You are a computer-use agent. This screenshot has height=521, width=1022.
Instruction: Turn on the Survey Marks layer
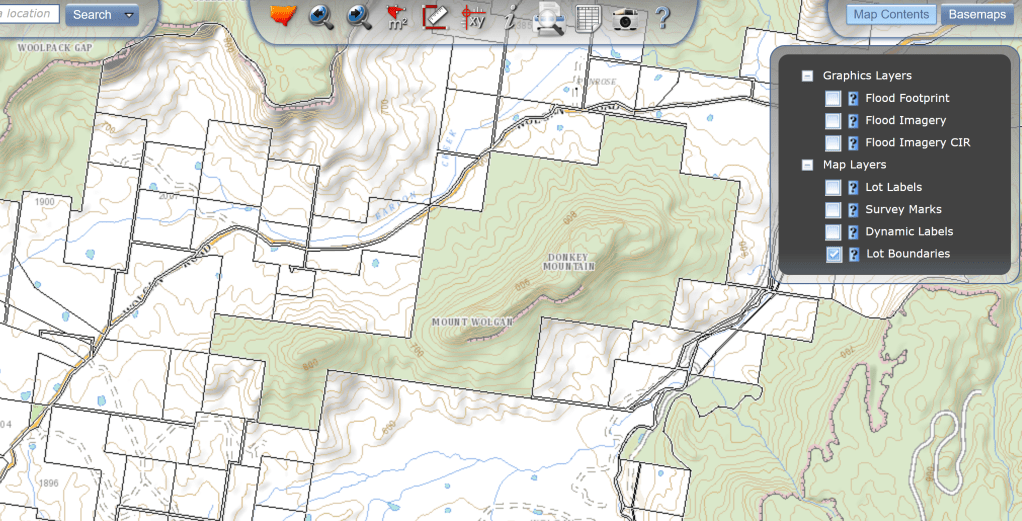tap(833, 210)
